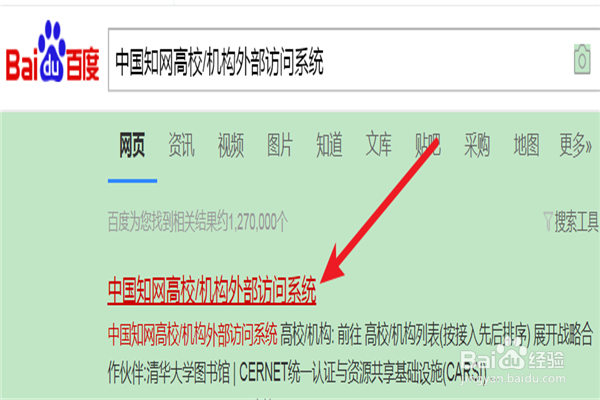Viewport: 600px width, 400px height.
Task: Switch to the 资讯 tab
Action: 181,145
